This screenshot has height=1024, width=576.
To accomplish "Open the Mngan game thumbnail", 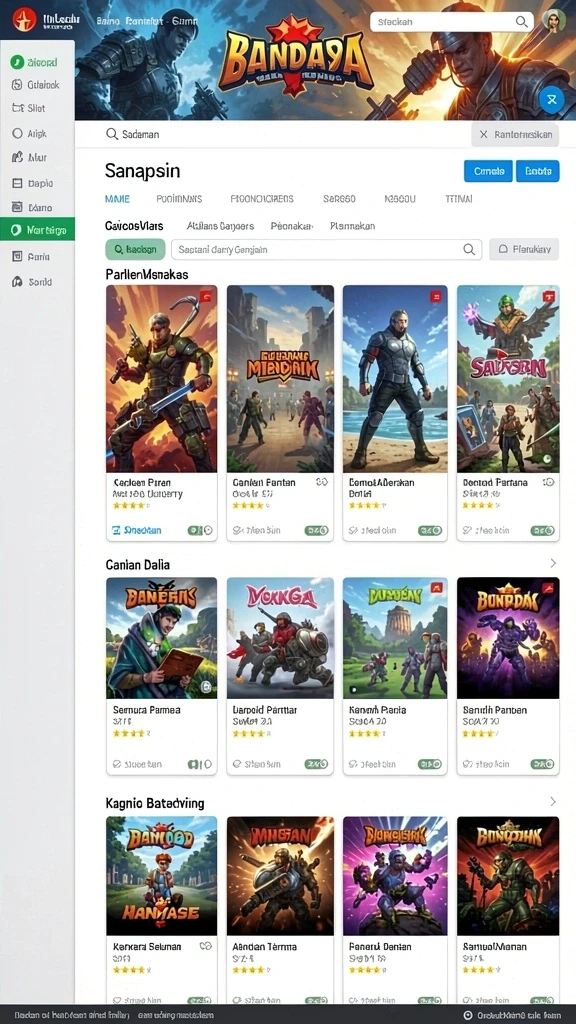I will click(280, 876).
